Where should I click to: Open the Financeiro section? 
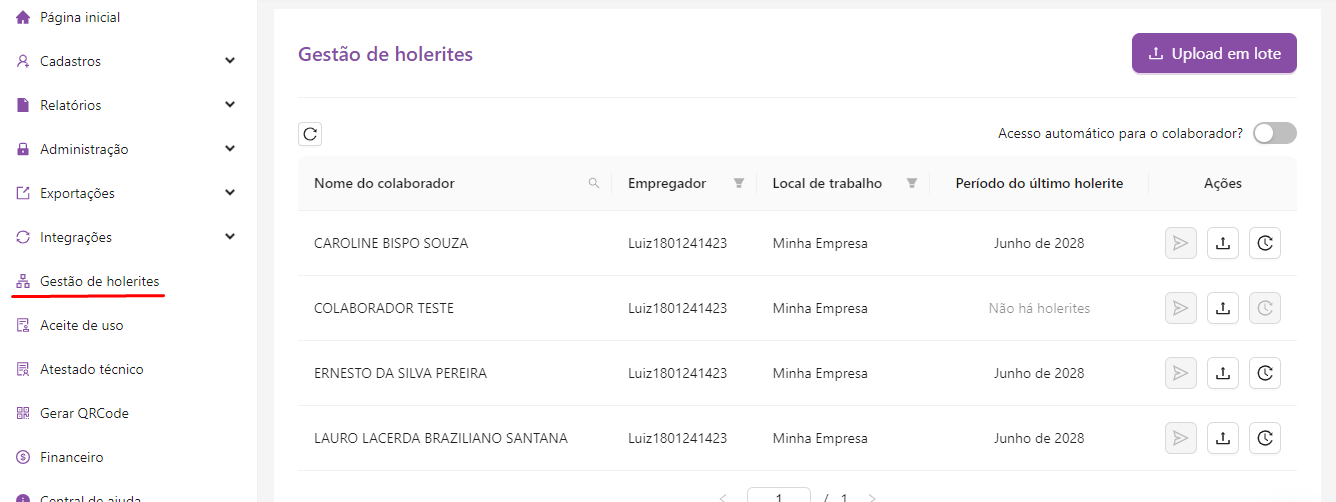click(x=71, y=457)
